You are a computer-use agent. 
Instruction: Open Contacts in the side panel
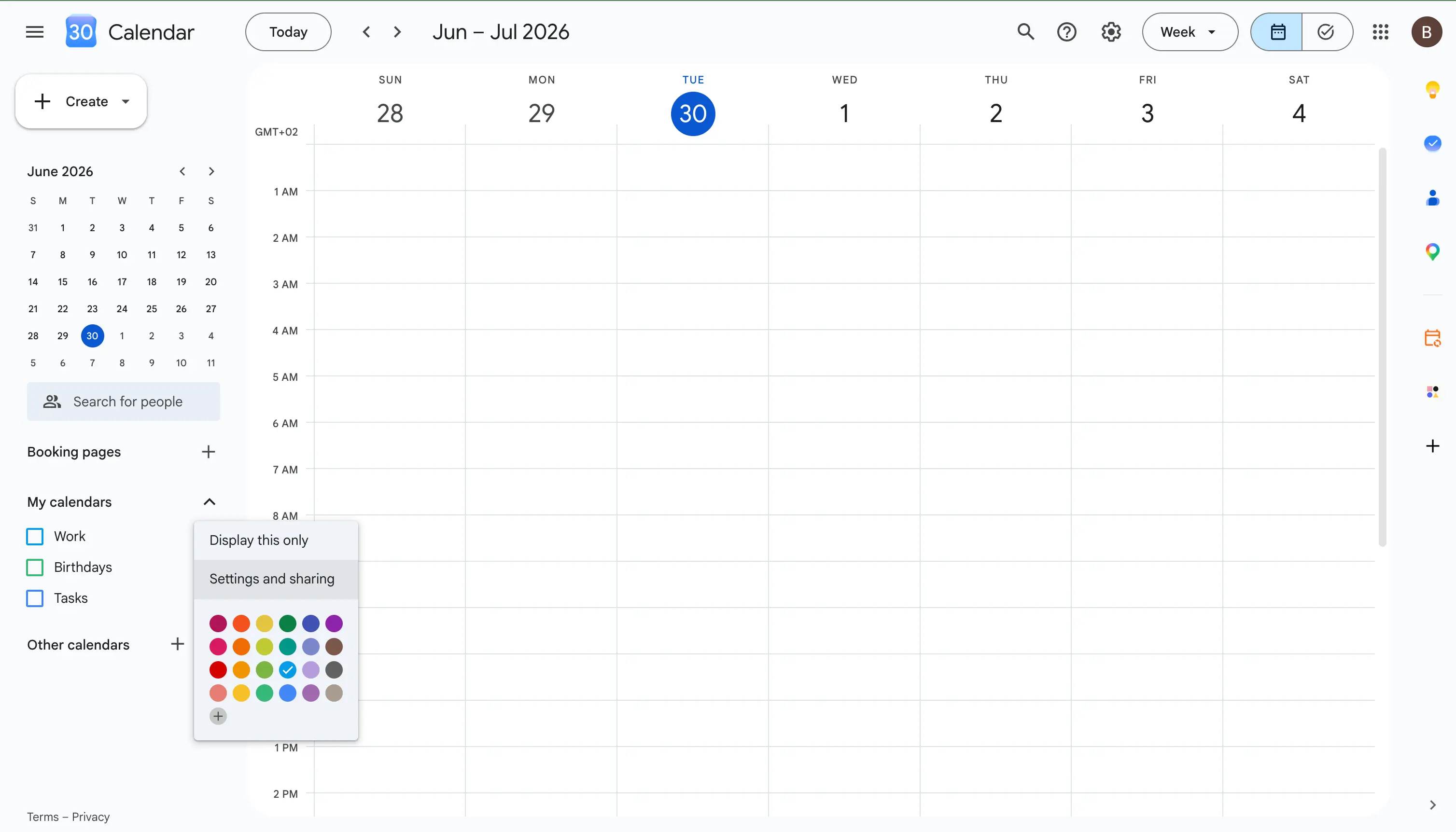pos(1432,198)
